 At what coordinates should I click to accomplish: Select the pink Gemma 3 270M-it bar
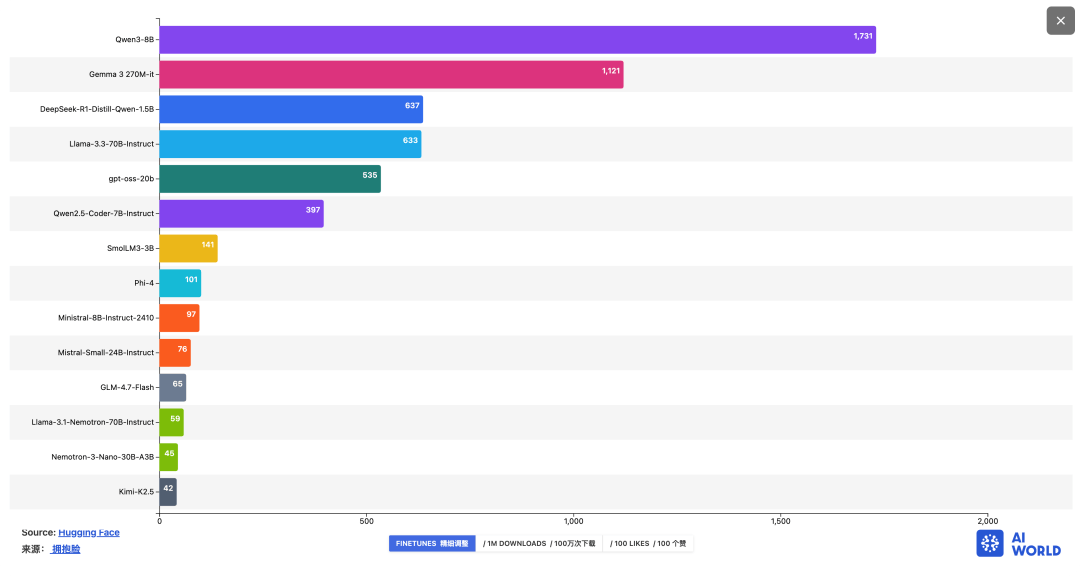pyautogui.click(x=391, y=74)
